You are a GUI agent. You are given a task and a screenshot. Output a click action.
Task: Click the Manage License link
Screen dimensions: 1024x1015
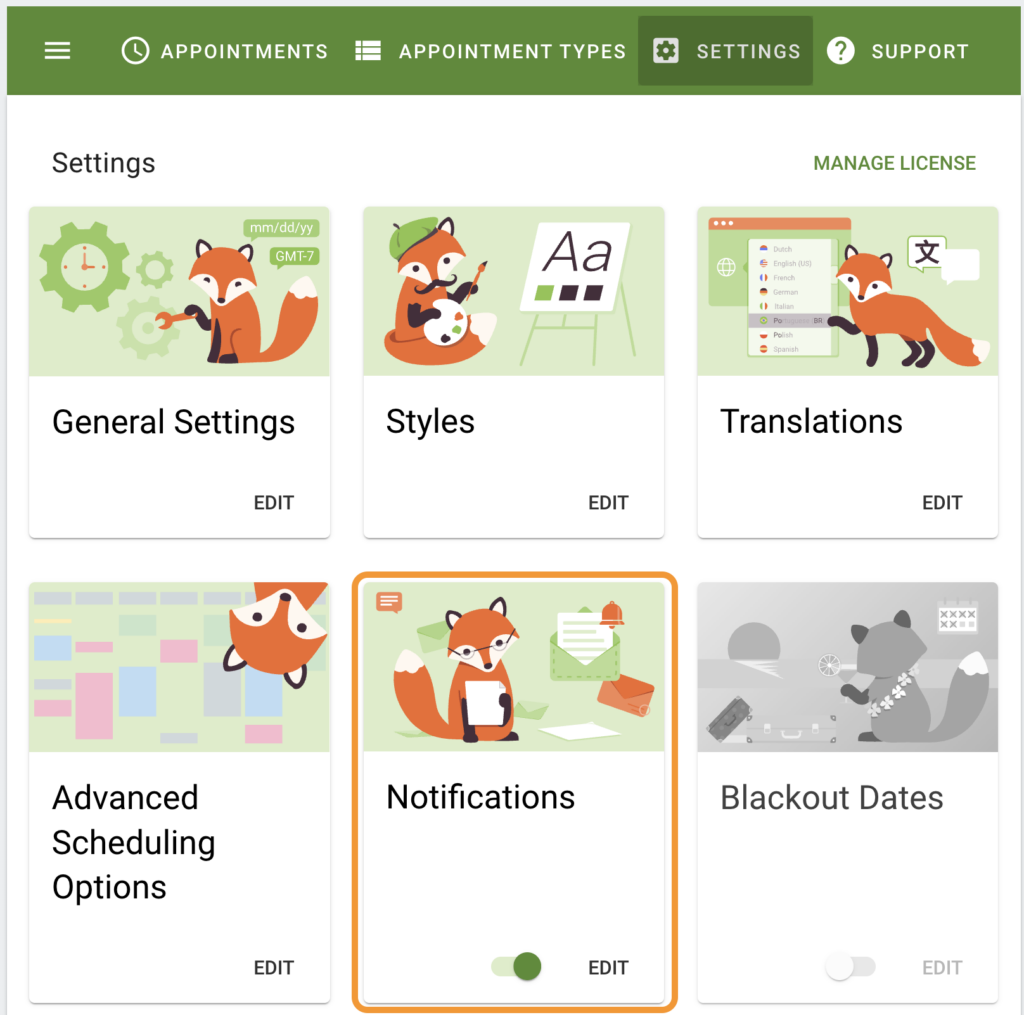coord(894,163)
